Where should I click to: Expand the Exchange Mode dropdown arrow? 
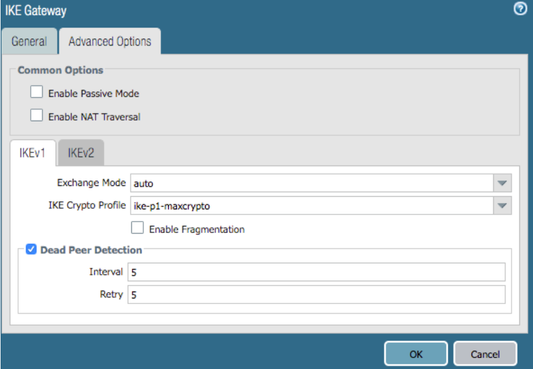tap(502, 183)
